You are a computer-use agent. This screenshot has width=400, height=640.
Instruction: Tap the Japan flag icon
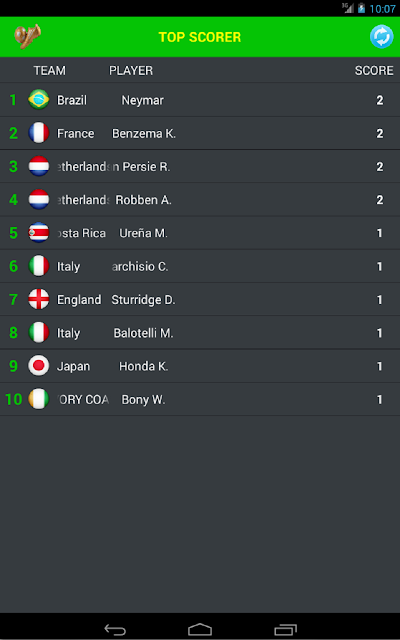(39, 366)
